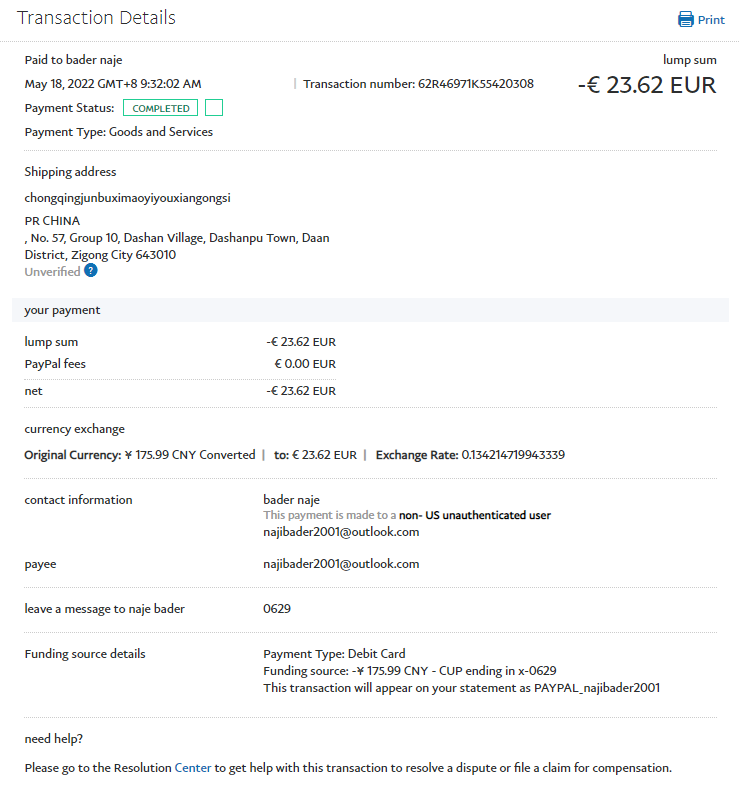Click the 'your payment' section header
Image resolution: width=740 pixels, height=789 pixels.
pos(62,310)
